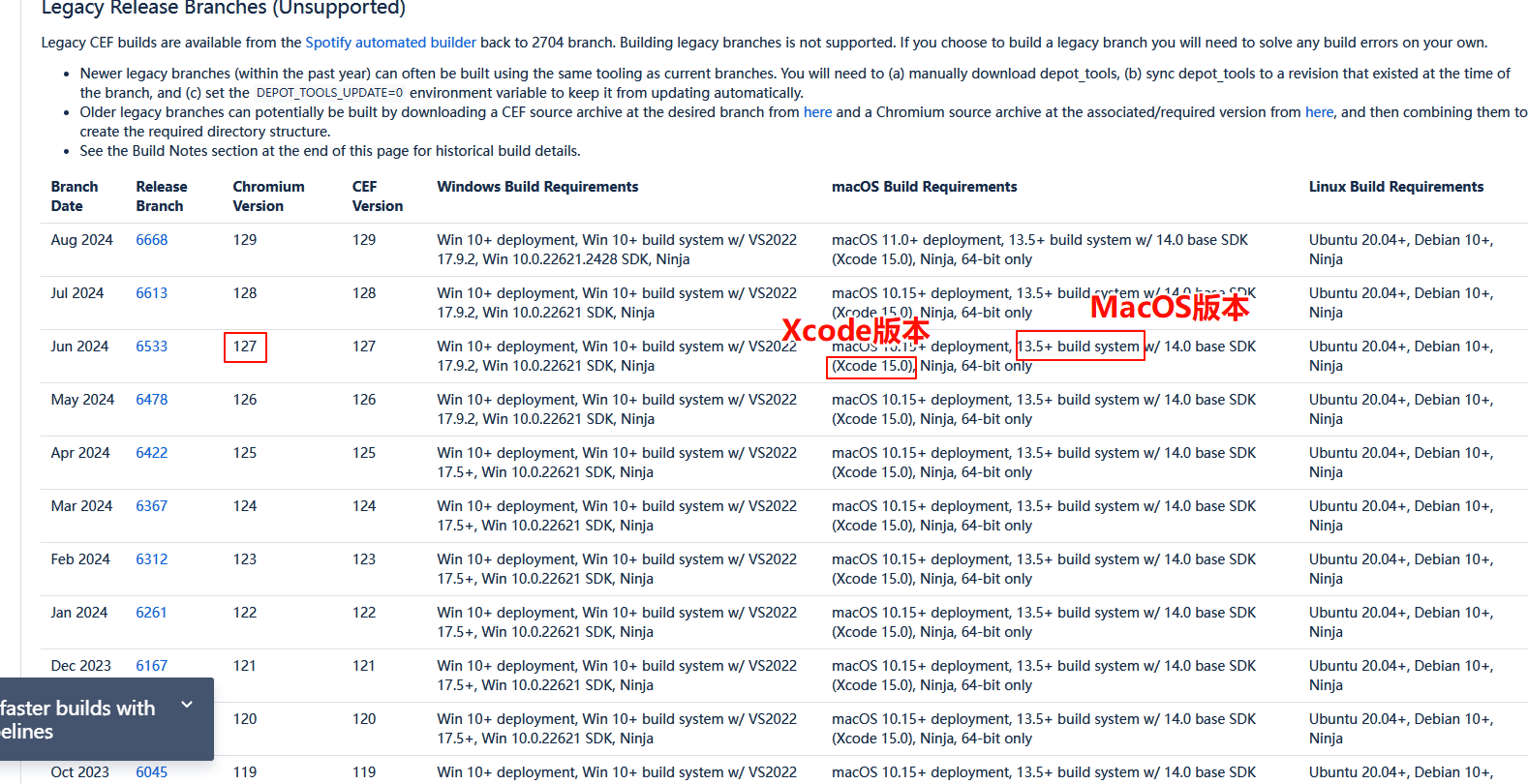Open release branch 6422 link

[151, 453]
